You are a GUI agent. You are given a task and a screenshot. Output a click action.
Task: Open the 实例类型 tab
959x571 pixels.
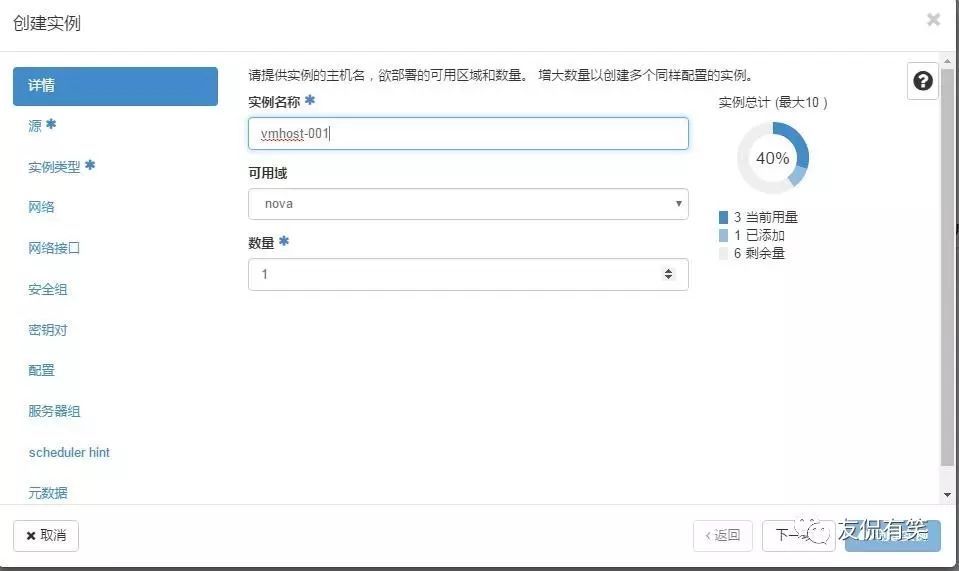pyautogui.click(x=61, y=167)
